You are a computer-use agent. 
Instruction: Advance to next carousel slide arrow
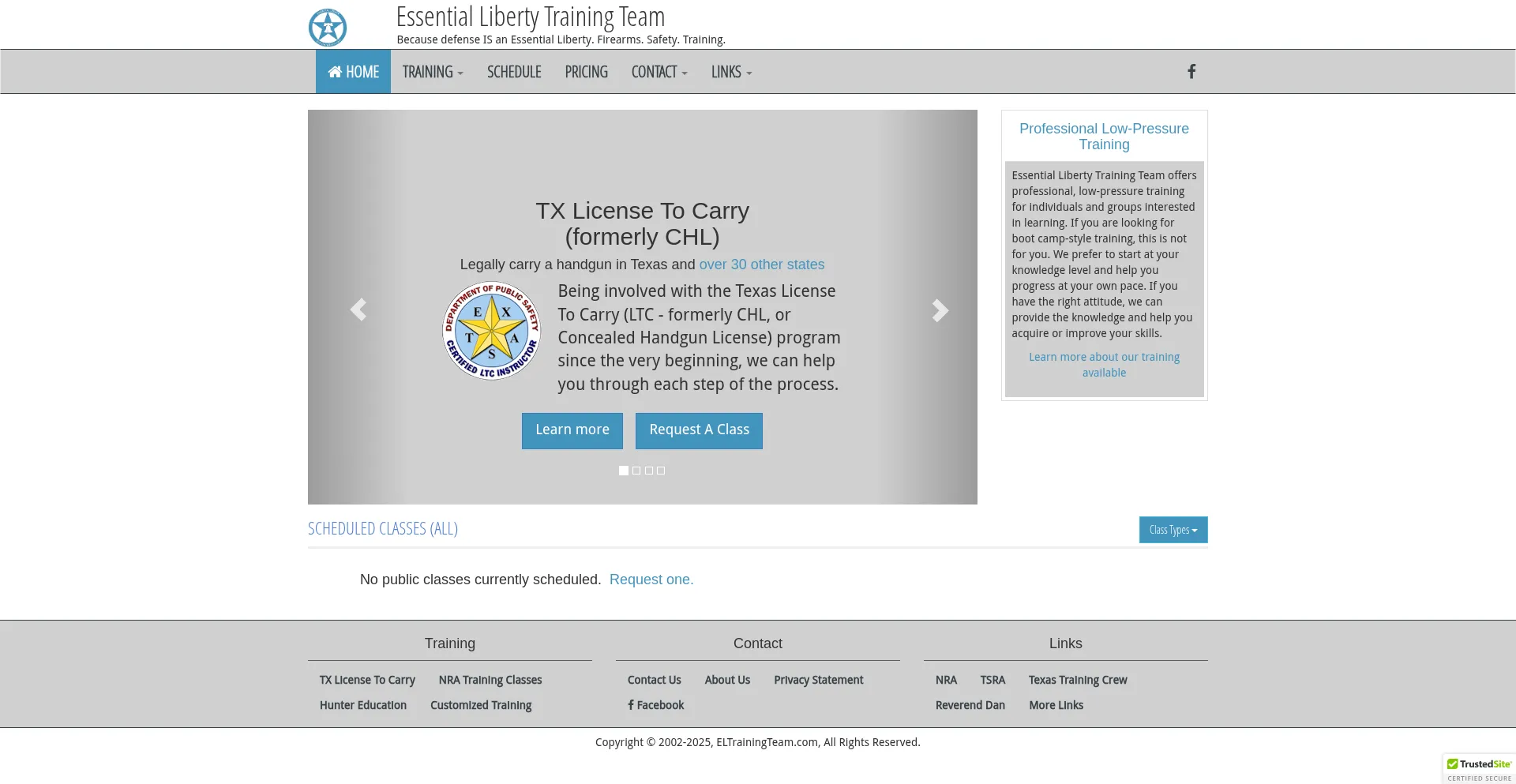coord(939,309)
